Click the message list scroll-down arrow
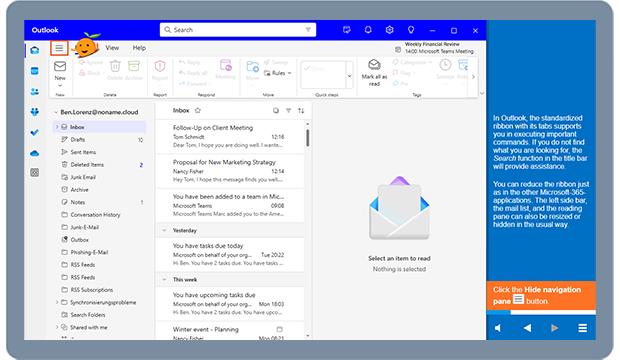The height and width of the screenshot is (360, 620). [x=308, y=336]
